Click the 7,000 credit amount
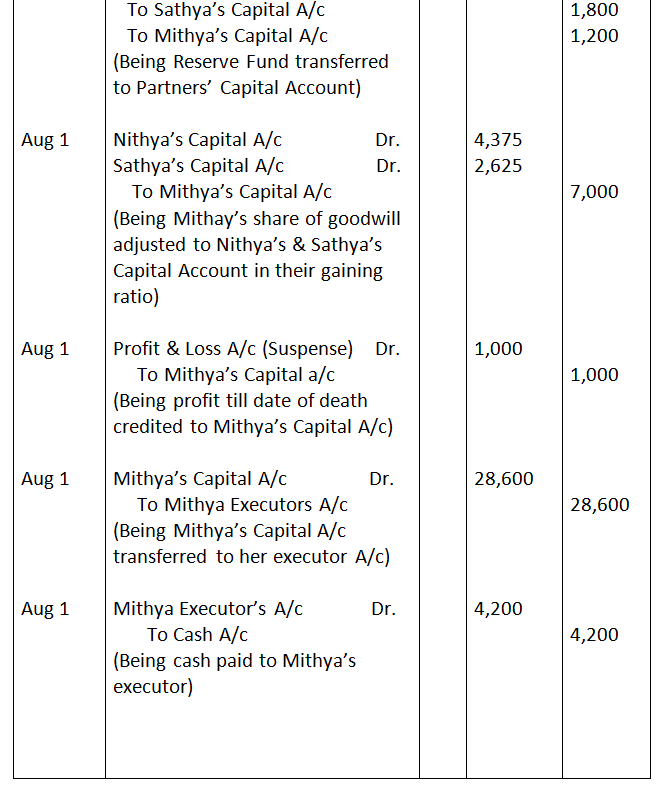 594,192
